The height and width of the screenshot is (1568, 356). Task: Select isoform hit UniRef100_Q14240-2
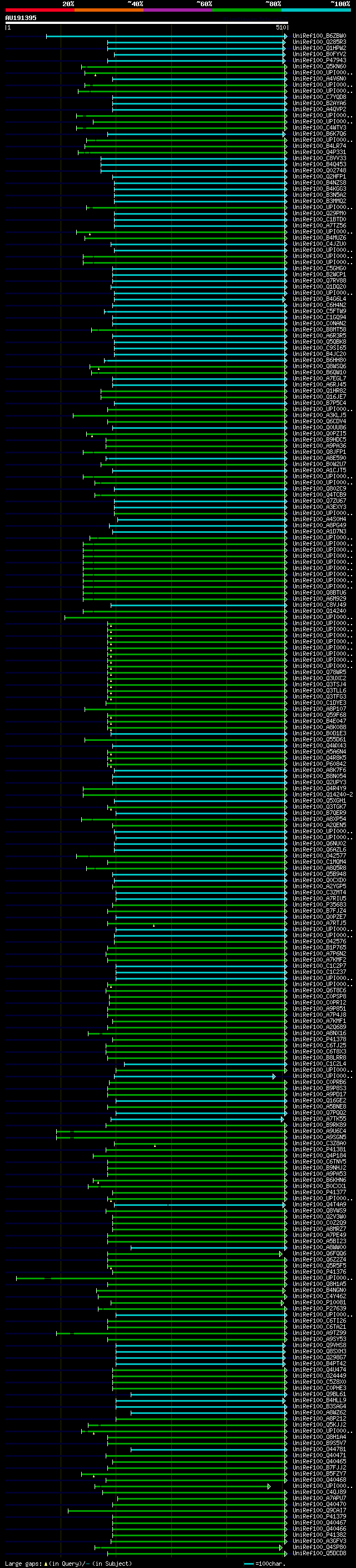(323, 794)
